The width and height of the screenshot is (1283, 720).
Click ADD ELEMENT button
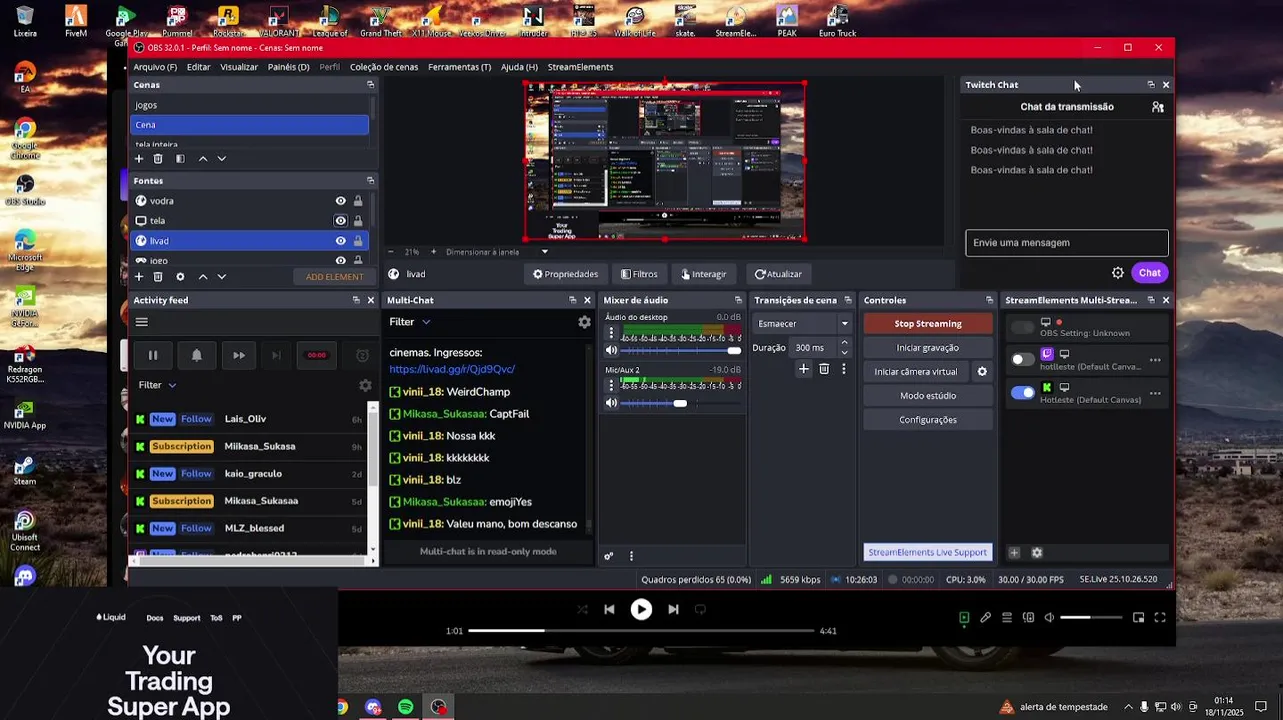click(x=335, y=277)
